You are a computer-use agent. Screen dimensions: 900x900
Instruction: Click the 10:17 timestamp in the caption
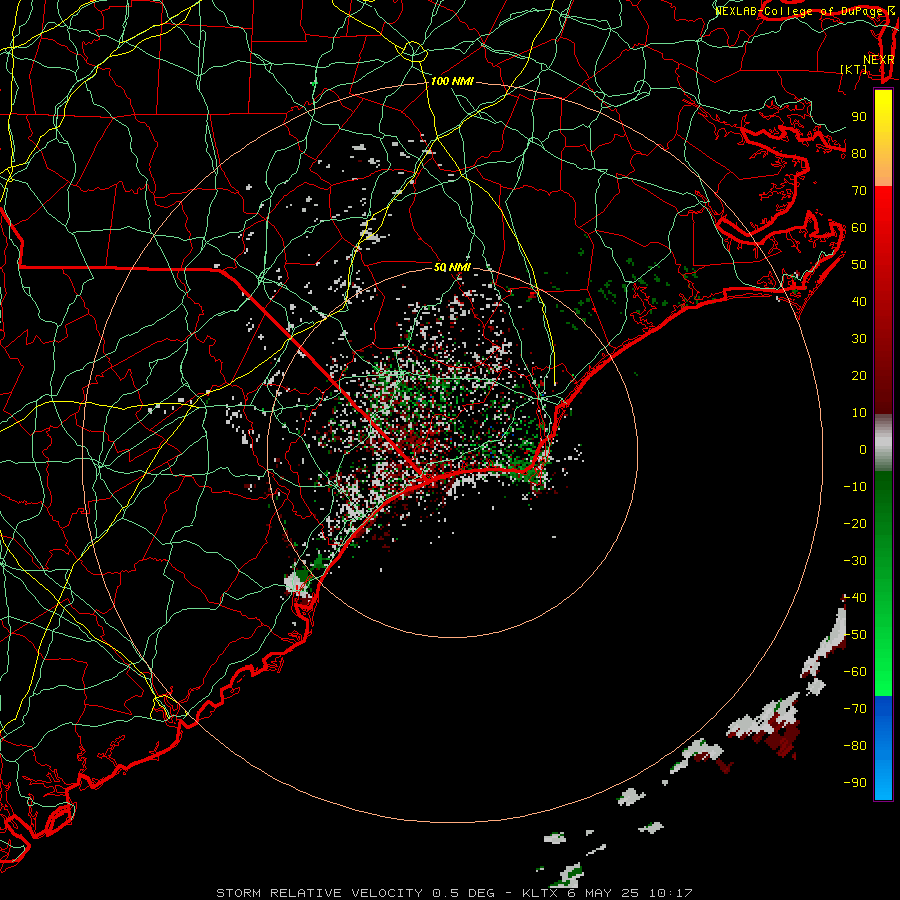point(670,893)
